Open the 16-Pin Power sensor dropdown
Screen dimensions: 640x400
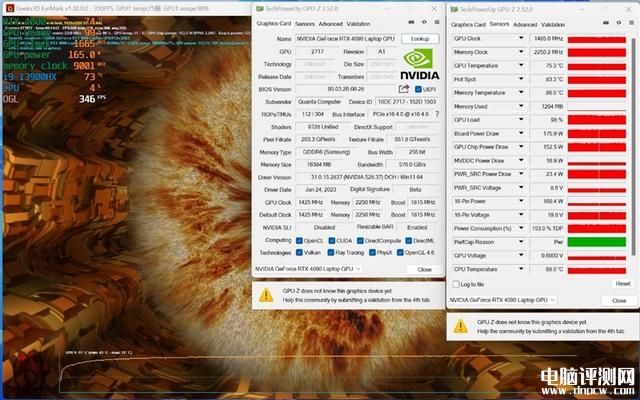521,201
